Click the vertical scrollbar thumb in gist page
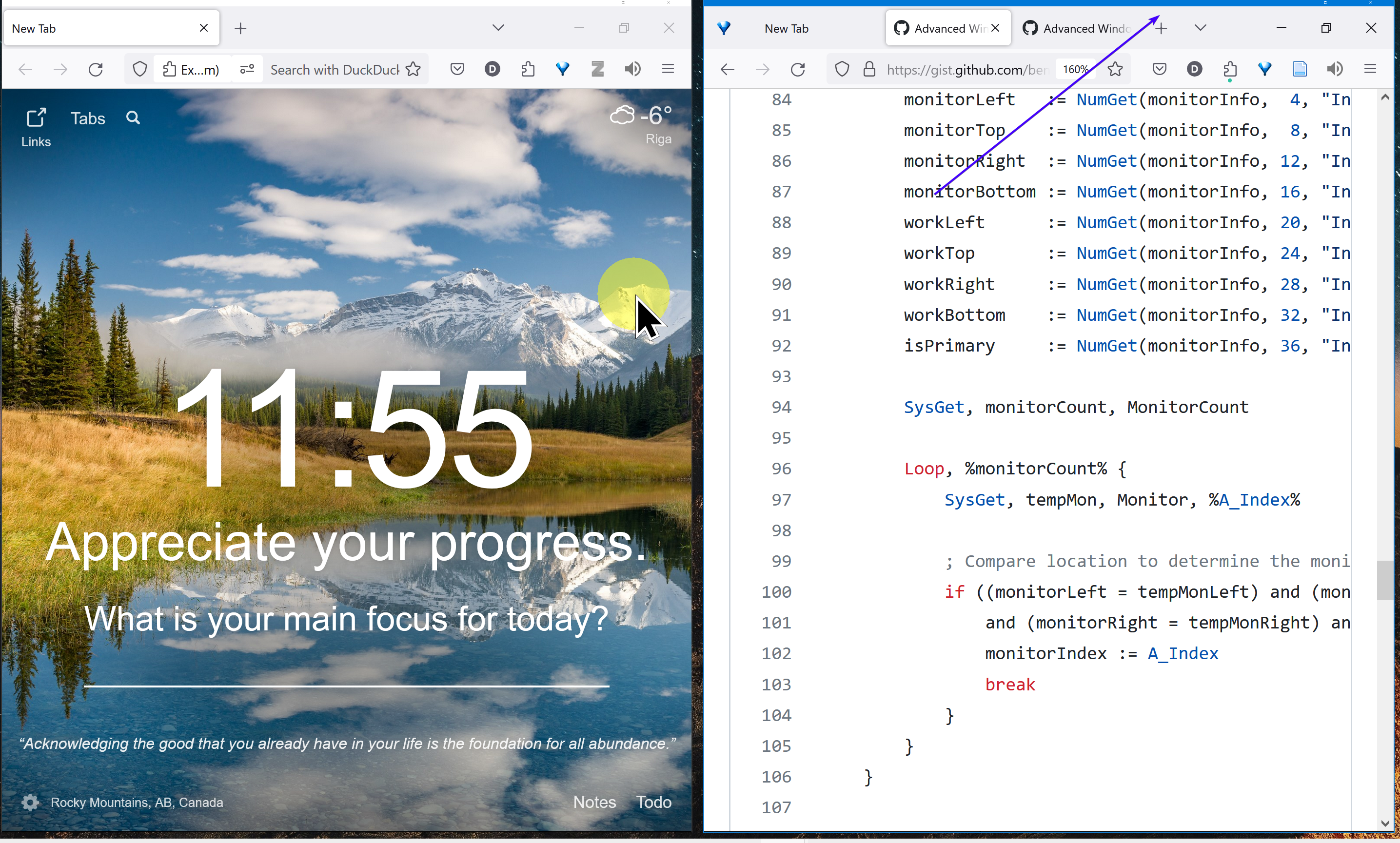 tap(1385, 580)
